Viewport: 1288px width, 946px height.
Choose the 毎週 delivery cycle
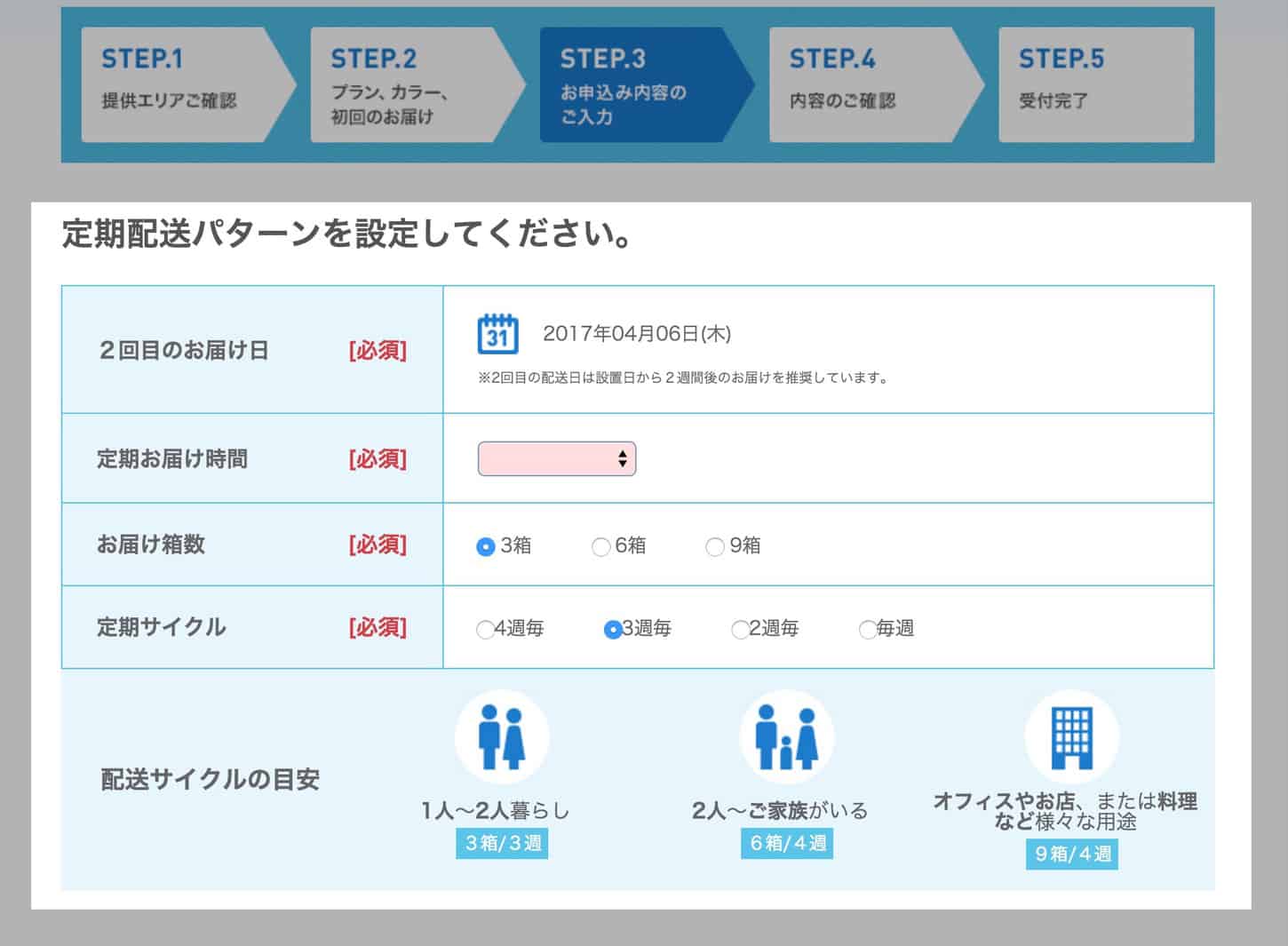(867, 630)
